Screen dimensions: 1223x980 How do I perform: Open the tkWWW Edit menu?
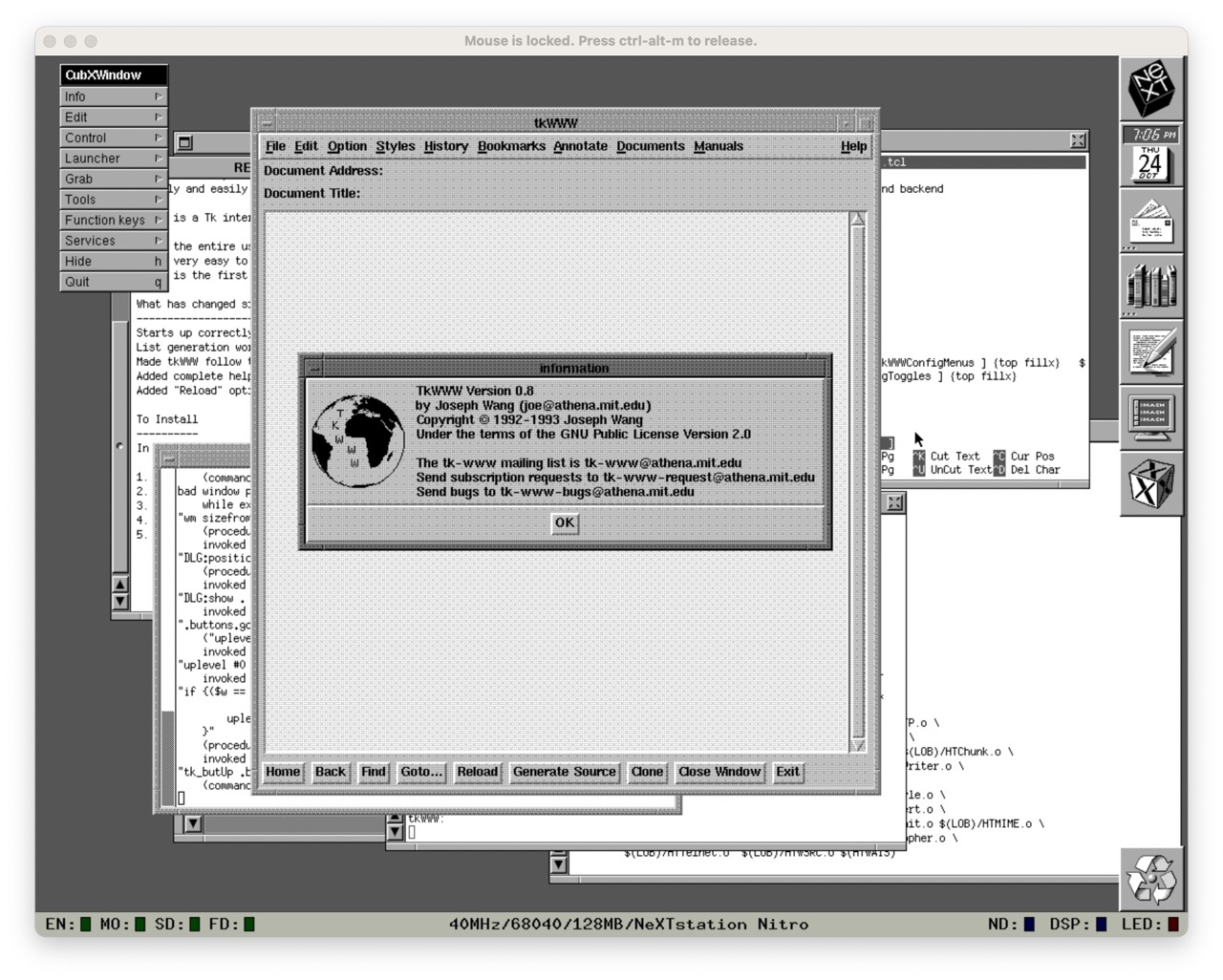click(306, 146)
